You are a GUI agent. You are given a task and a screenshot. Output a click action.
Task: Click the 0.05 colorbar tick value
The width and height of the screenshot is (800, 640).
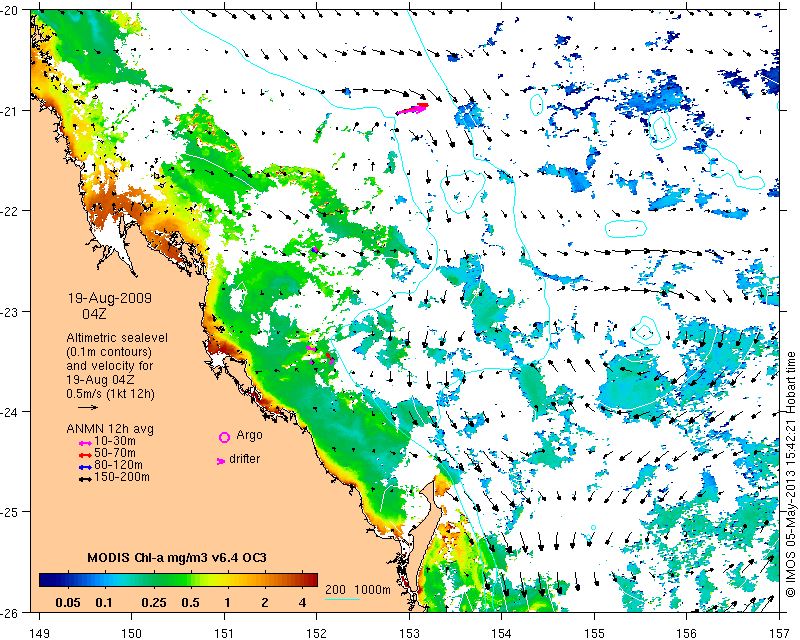[x=68, y=603]
